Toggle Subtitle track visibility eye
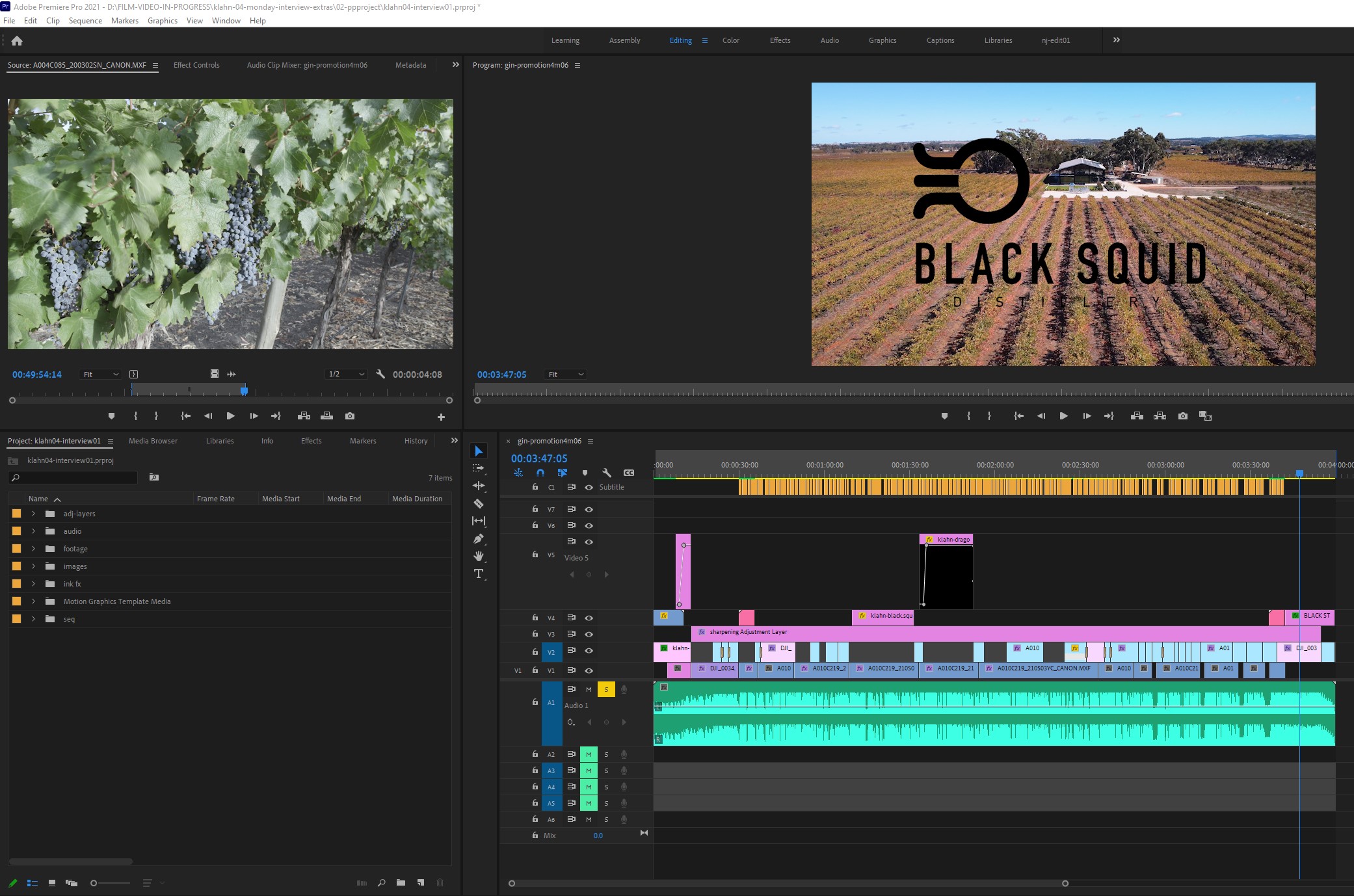The width and height of the screenshot is (1354, 896). click(x=589, y=487)
